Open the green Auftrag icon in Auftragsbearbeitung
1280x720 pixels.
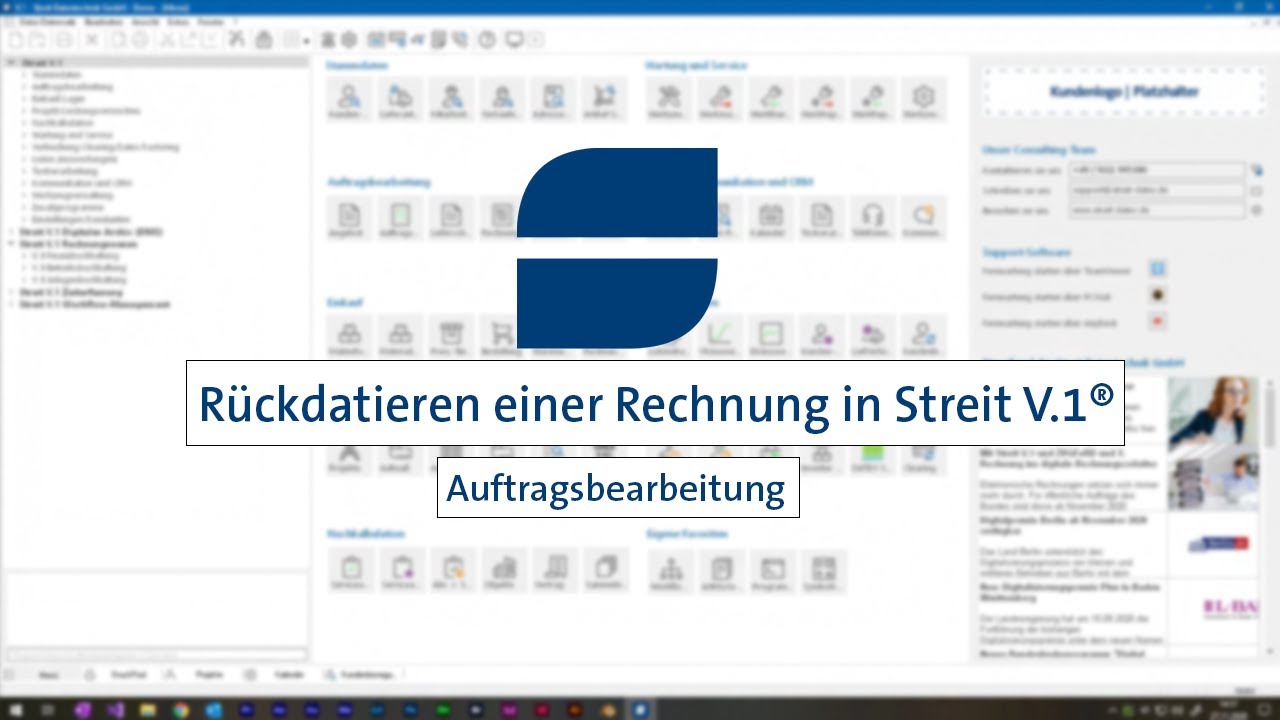400,218
